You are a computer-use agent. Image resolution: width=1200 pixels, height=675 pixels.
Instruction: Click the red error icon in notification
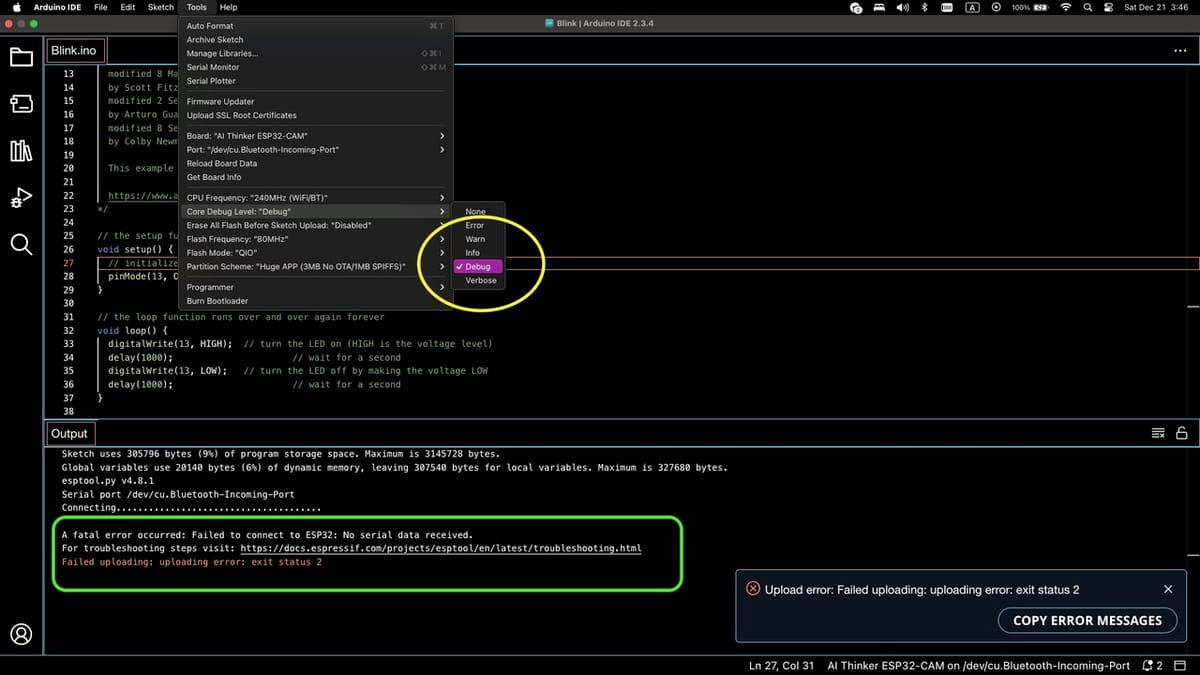pyautogui.click(x=753, y=589)
